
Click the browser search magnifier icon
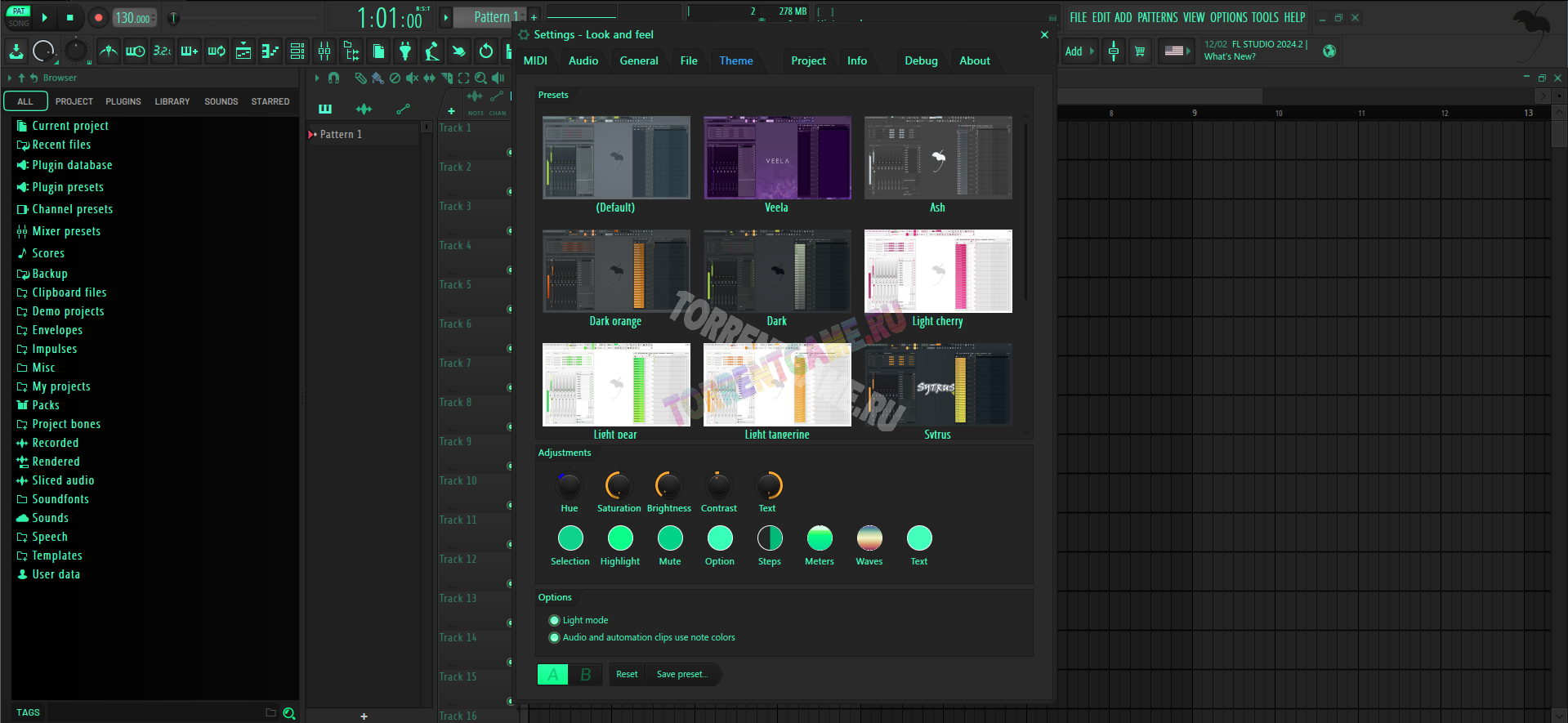[x=289, y=713]
